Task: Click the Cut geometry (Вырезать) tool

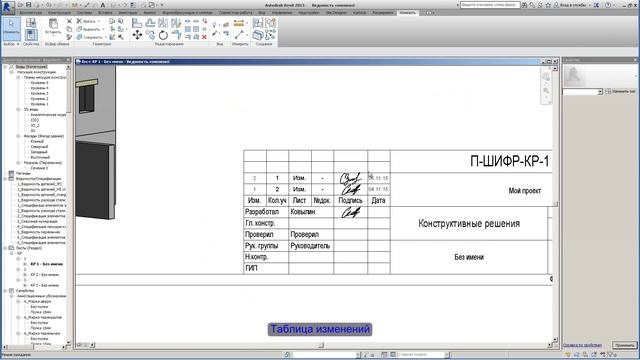Action: 89,29
